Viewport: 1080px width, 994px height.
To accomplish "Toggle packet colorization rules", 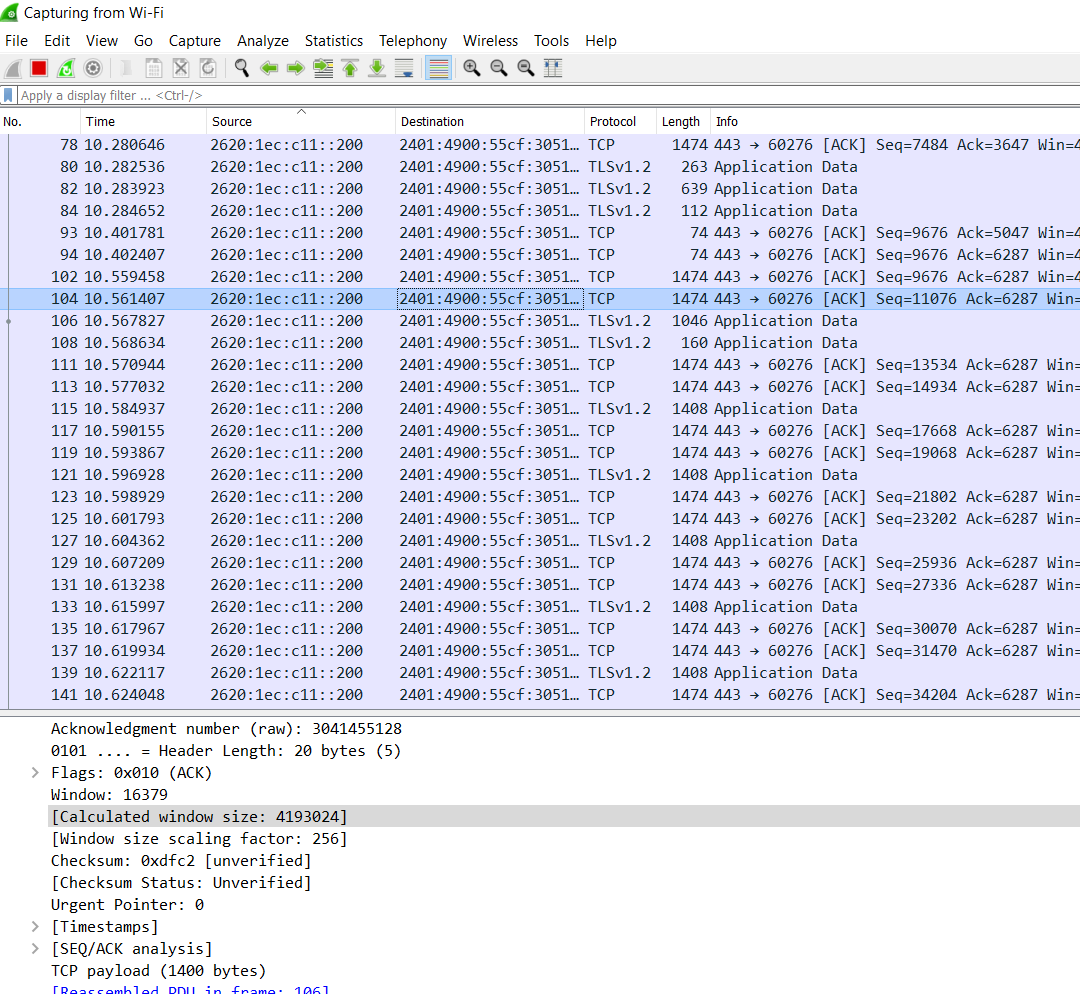I will pos(438,68).
